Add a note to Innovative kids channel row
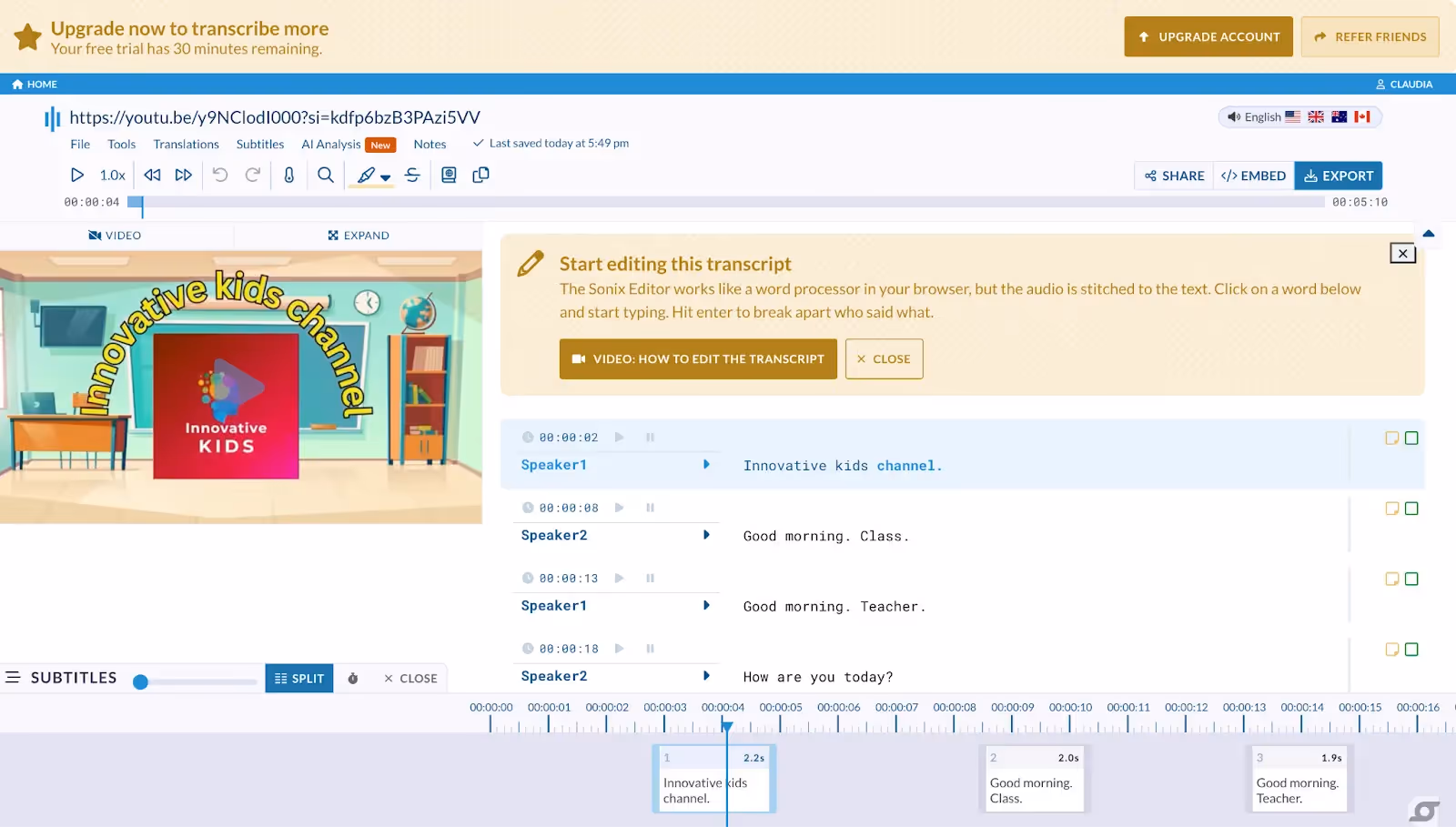The width and height of the screenshot is (1456, 827). point(1391,438)
